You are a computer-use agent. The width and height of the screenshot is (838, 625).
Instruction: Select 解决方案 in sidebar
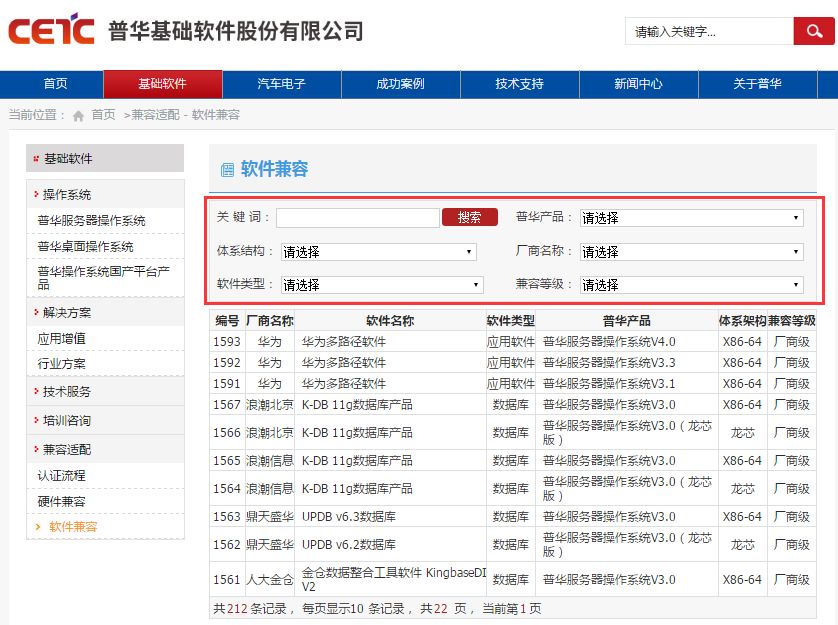[67, 313]
